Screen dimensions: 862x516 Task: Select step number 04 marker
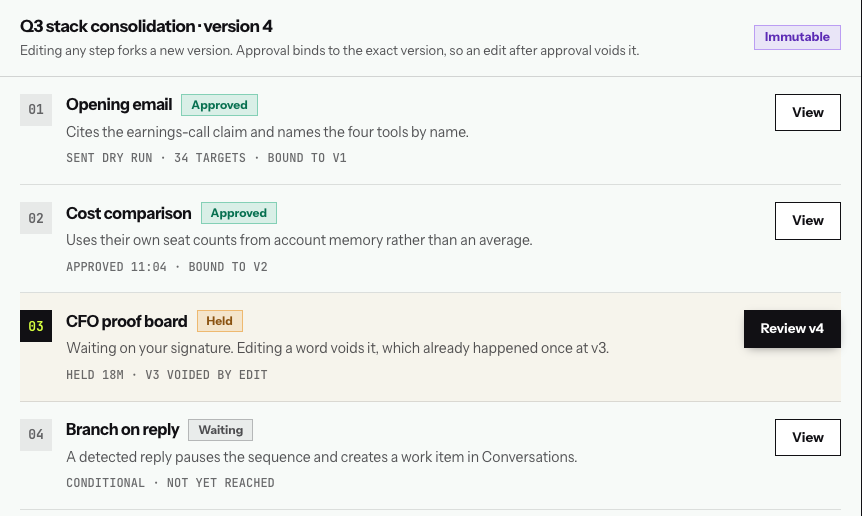click(36, 435)
